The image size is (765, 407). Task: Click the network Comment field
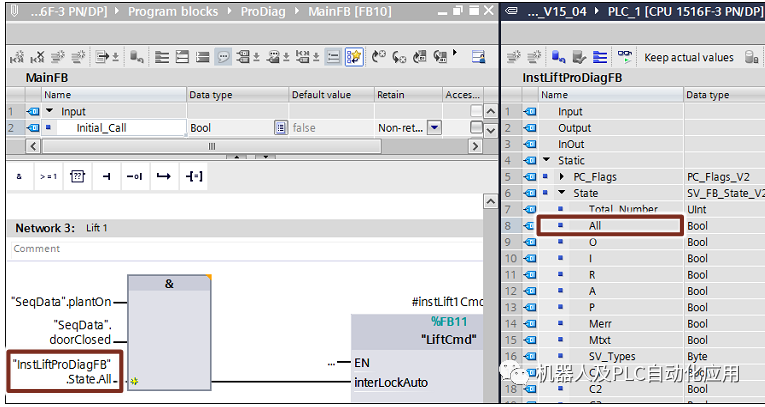point(246,249)
